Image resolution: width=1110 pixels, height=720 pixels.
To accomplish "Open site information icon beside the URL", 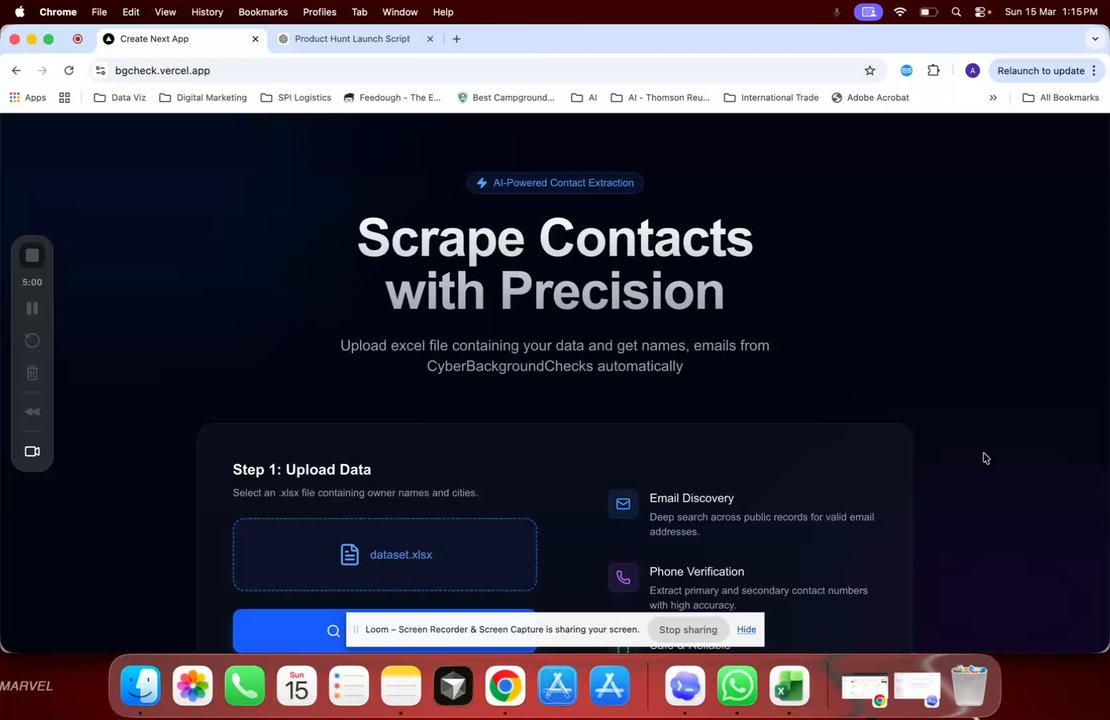I will [x=101, y=70].
